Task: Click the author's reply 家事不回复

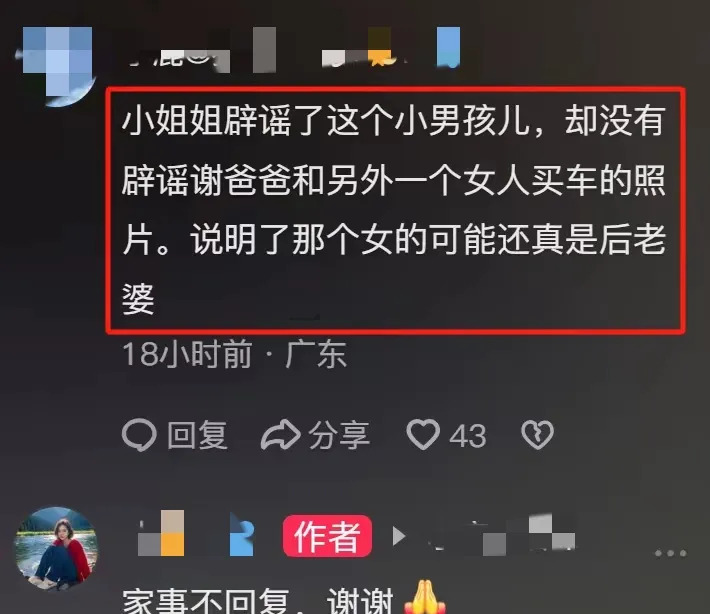Action: click(257, 601)
